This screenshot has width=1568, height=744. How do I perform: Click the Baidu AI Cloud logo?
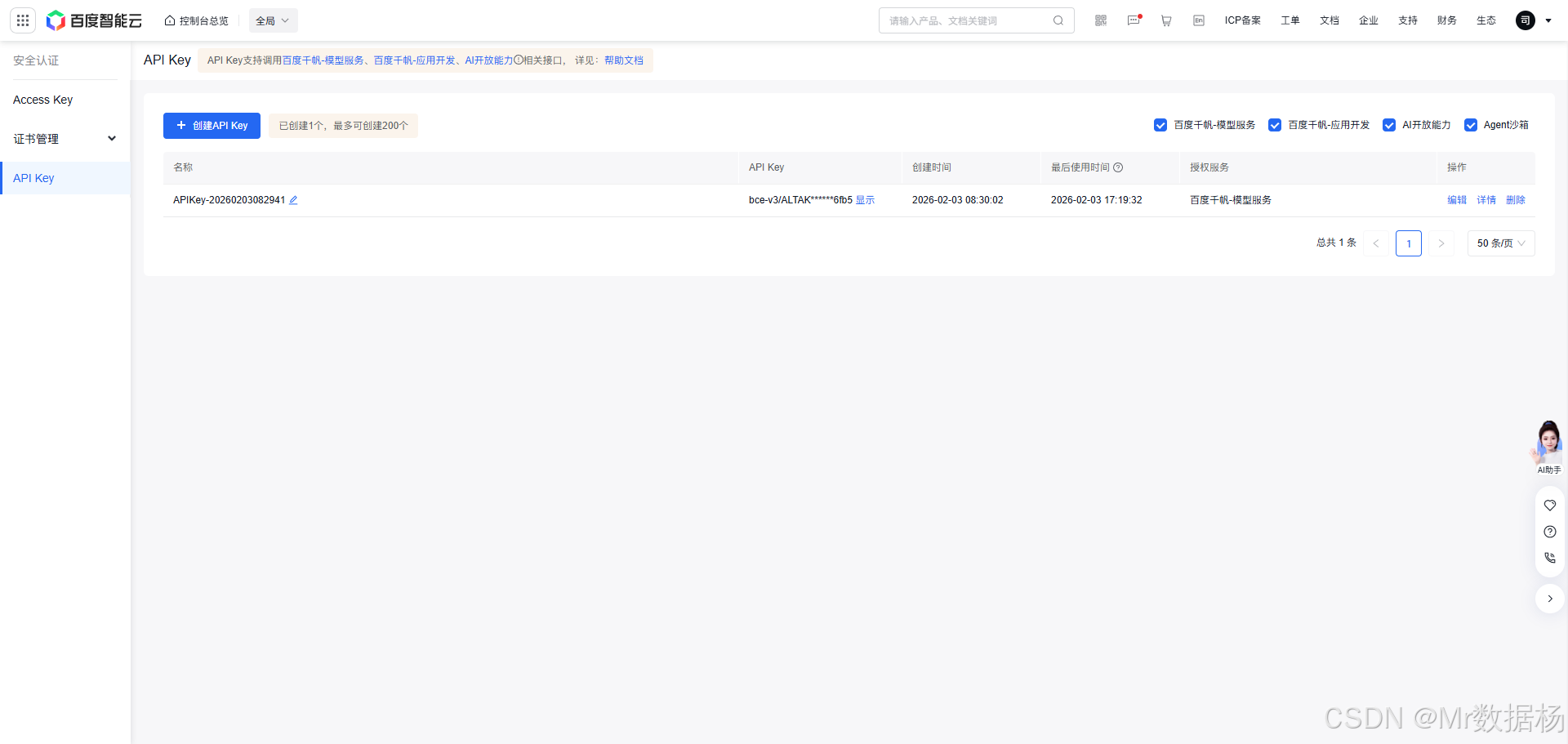[94, 20]
